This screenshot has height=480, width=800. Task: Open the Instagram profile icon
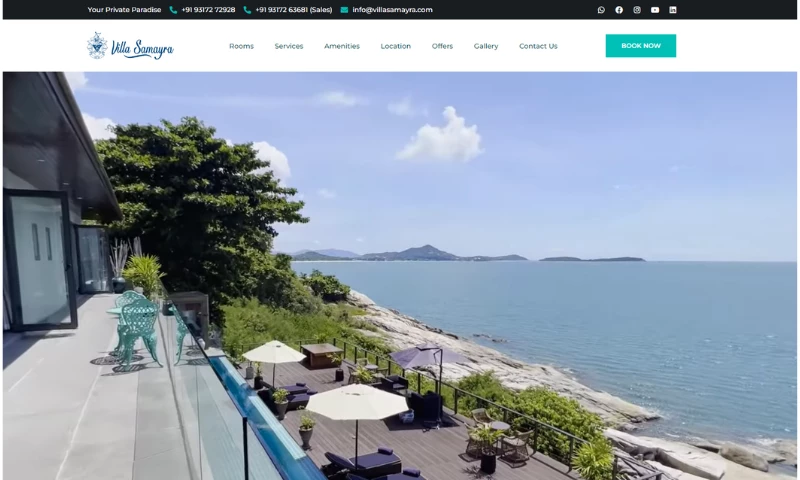[x=637, y=10]
